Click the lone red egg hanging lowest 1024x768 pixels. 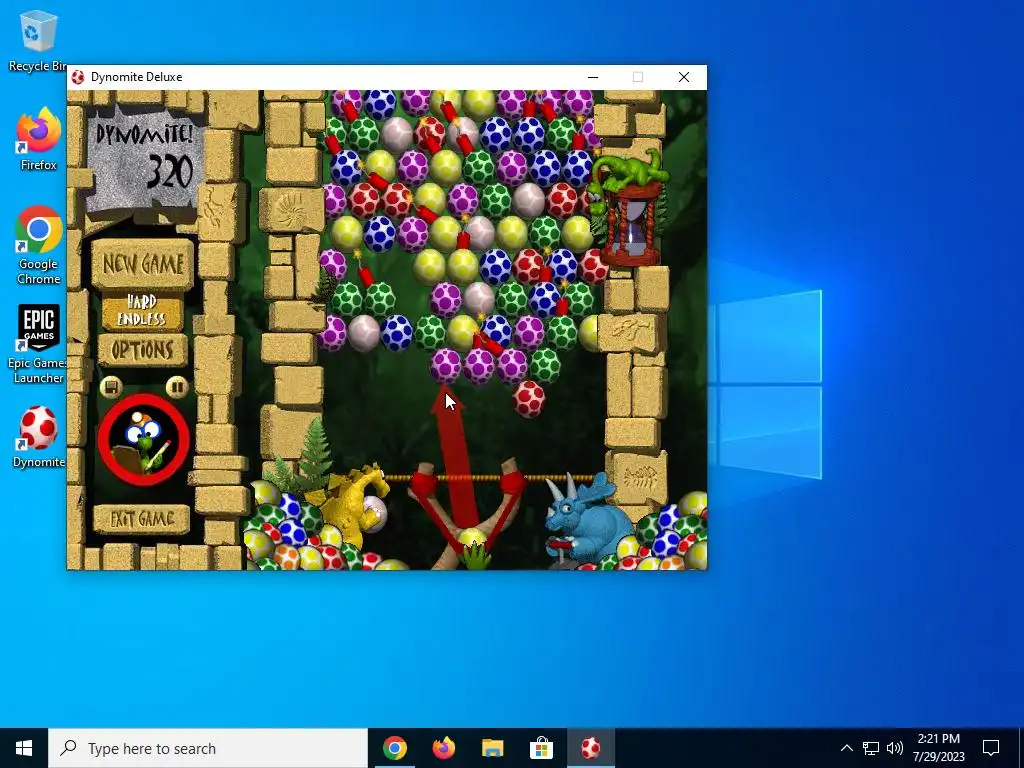pos(528,398)
